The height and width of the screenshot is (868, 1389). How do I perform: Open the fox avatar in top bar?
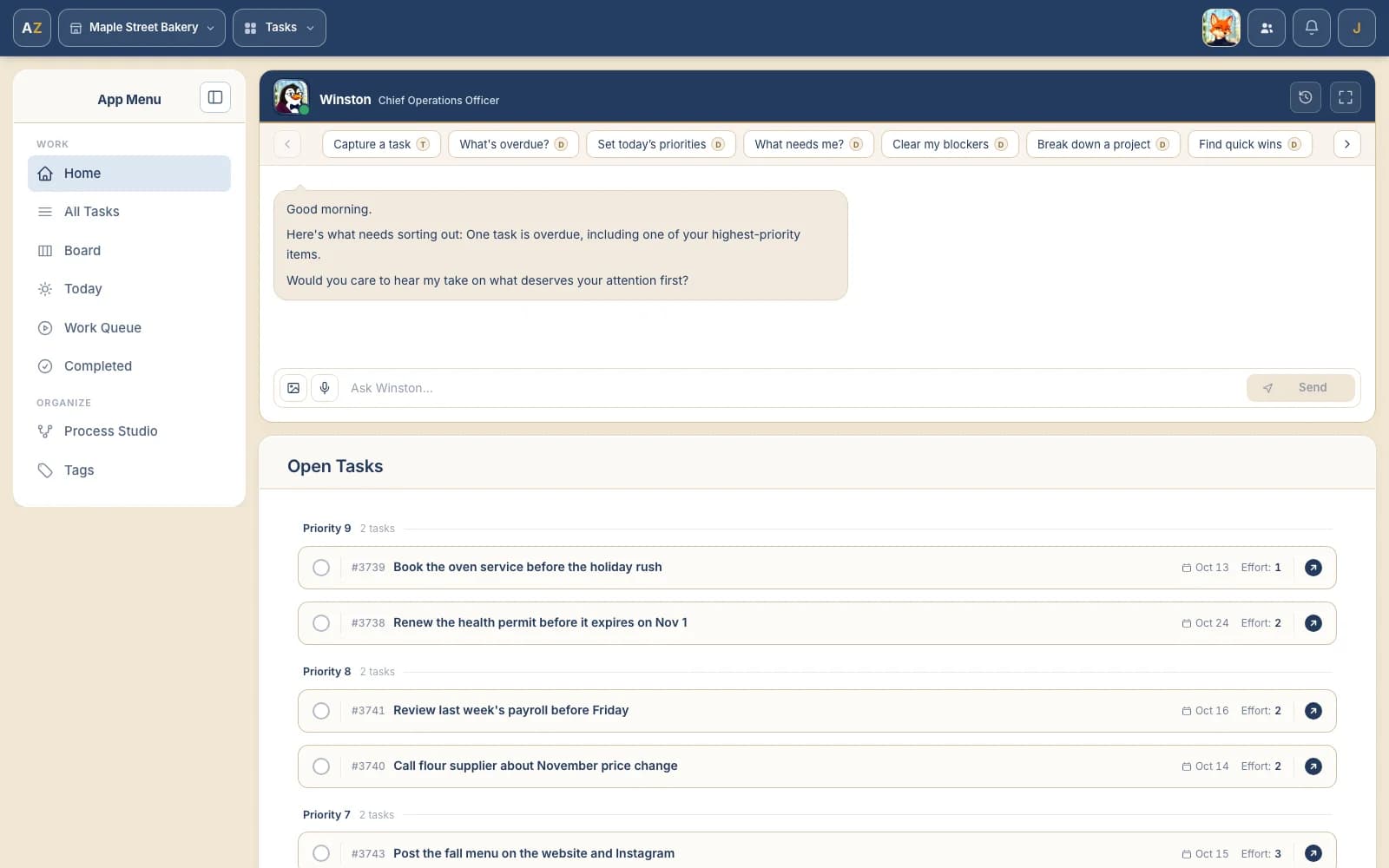[x=1221, y=28]
